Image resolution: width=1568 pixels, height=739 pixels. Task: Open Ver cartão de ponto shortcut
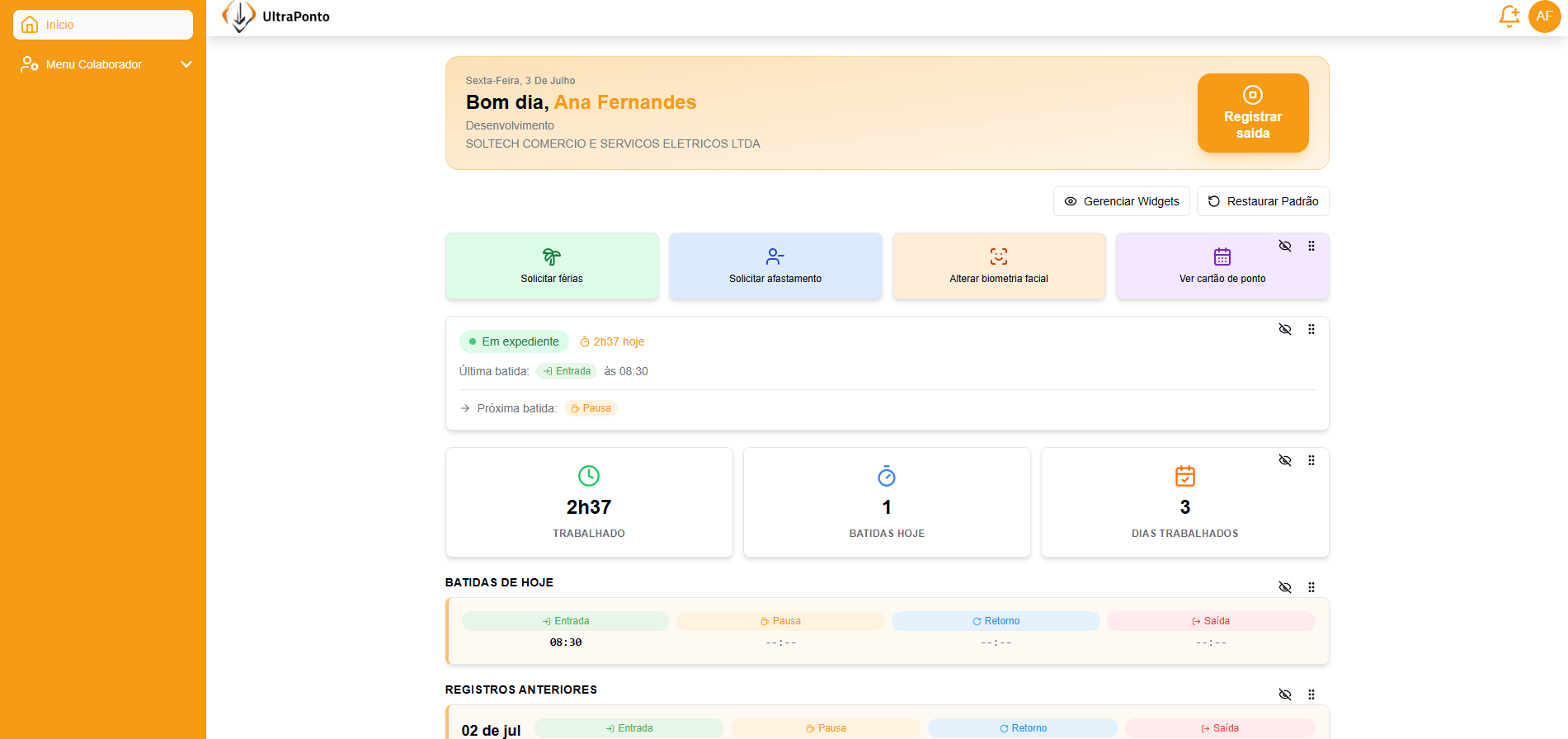[1222, 266]
